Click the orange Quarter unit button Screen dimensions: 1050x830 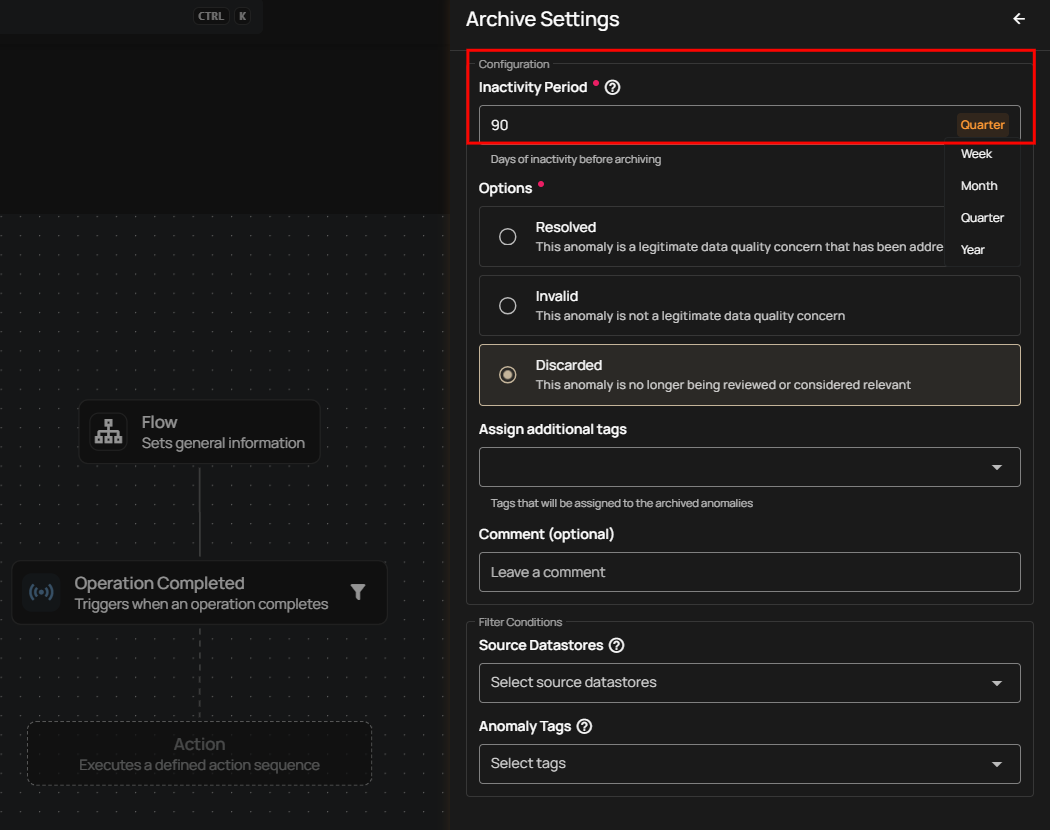[x=982, y=125]
